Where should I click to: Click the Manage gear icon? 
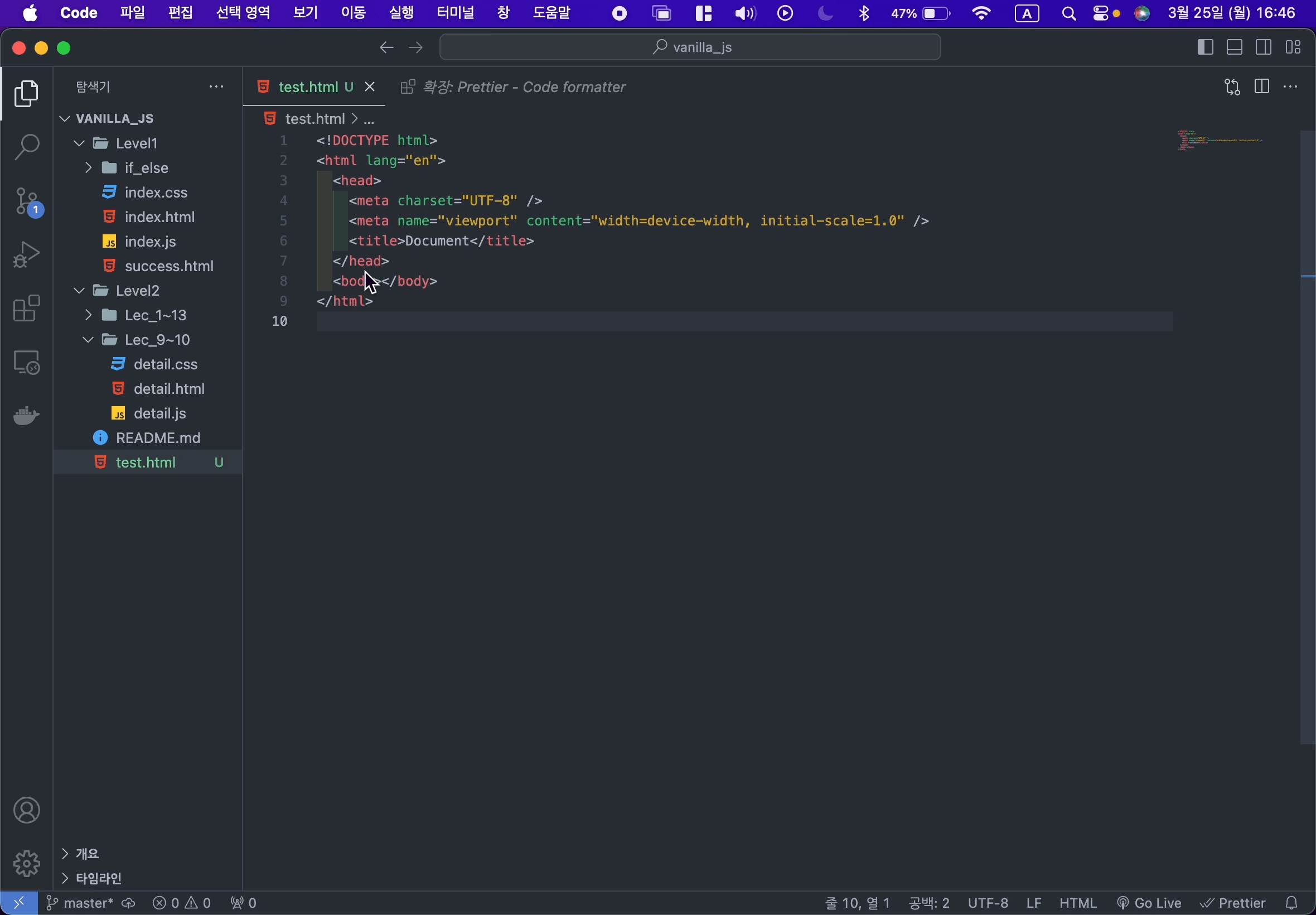click(26, 864)
